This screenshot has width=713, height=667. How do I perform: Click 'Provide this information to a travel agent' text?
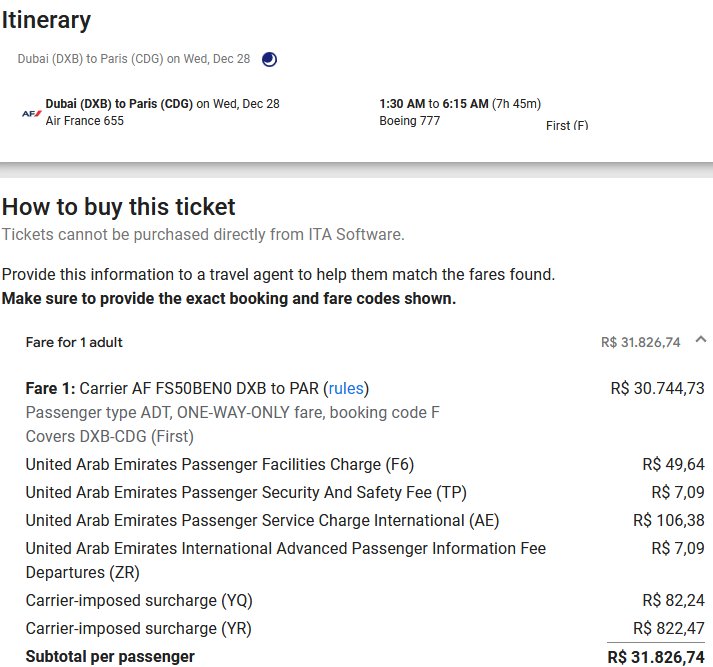coord(278,275)
